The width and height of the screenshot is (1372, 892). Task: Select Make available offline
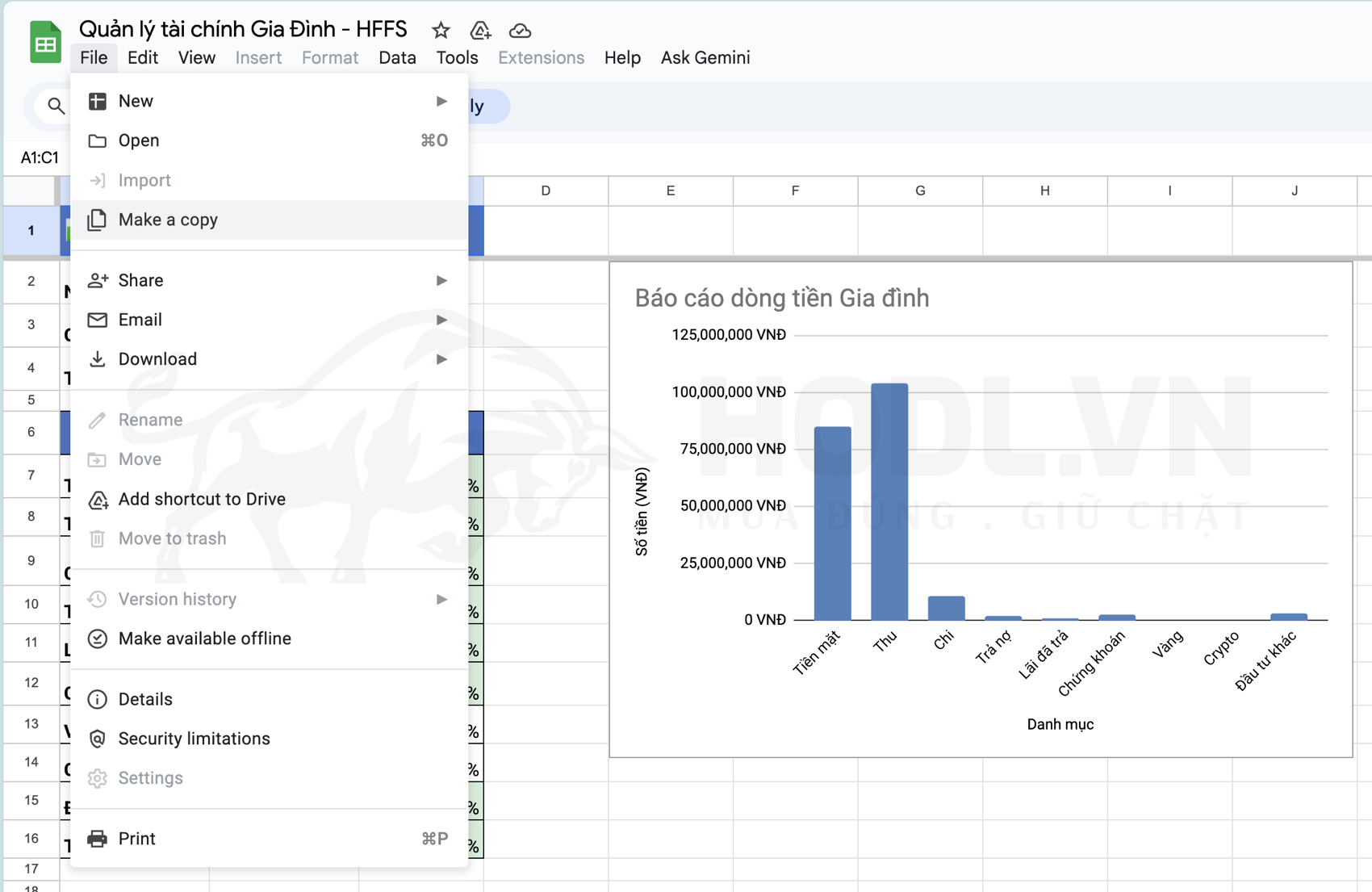pyautogui.click(x=204, y=639)
